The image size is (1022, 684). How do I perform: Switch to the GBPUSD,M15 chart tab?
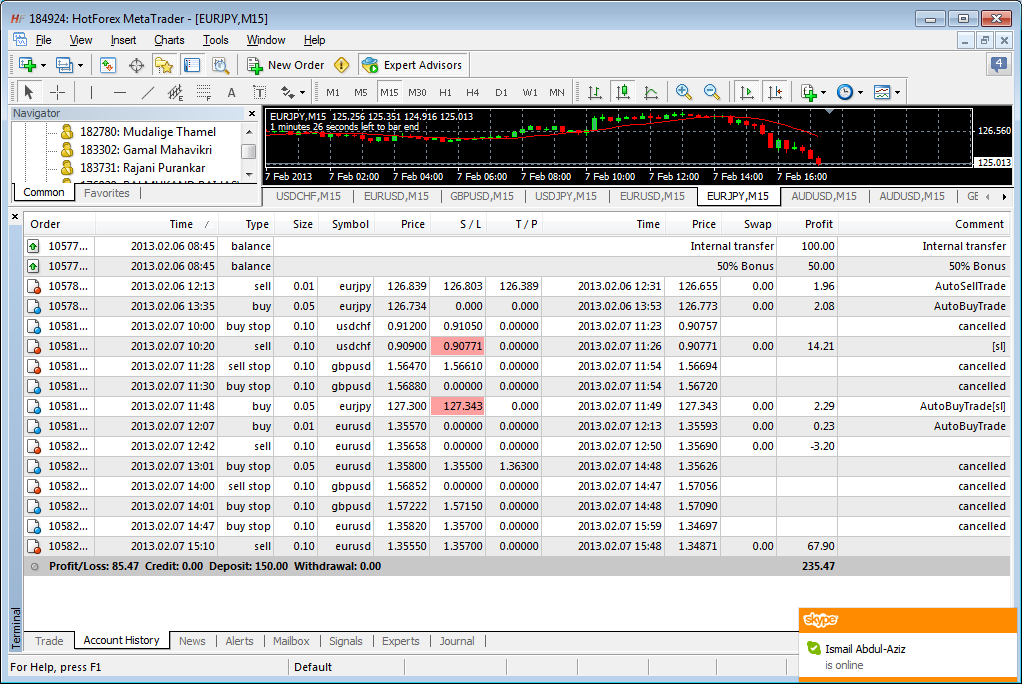(x=482, y=196)
